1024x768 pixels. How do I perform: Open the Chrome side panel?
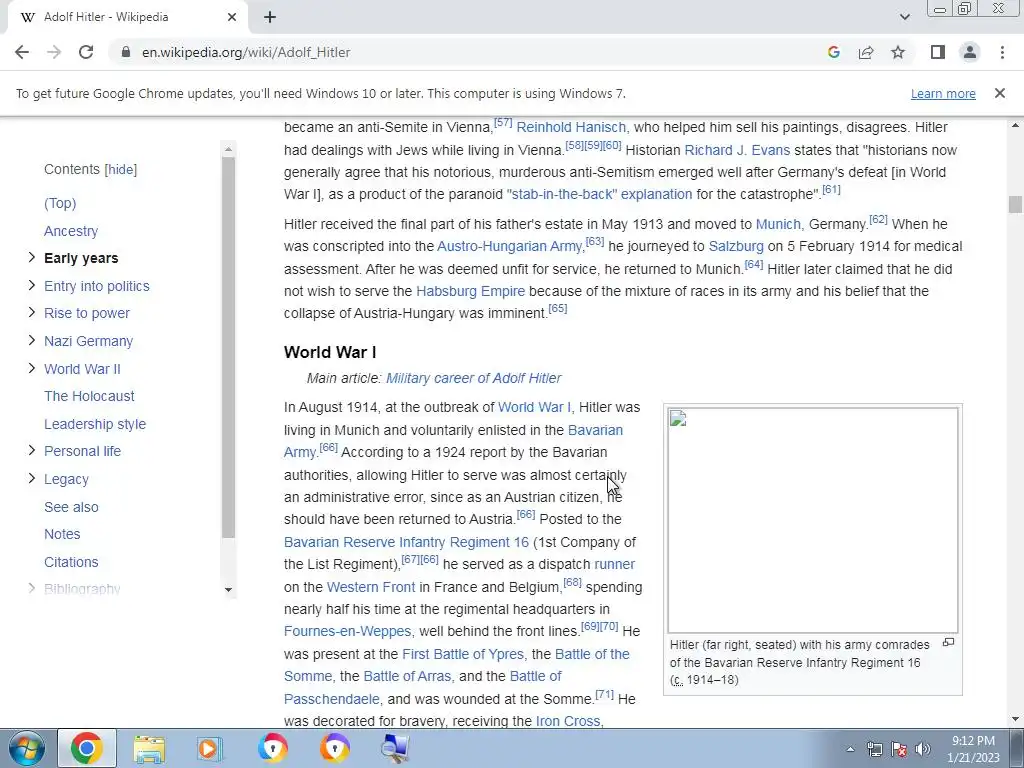[938, 52]
